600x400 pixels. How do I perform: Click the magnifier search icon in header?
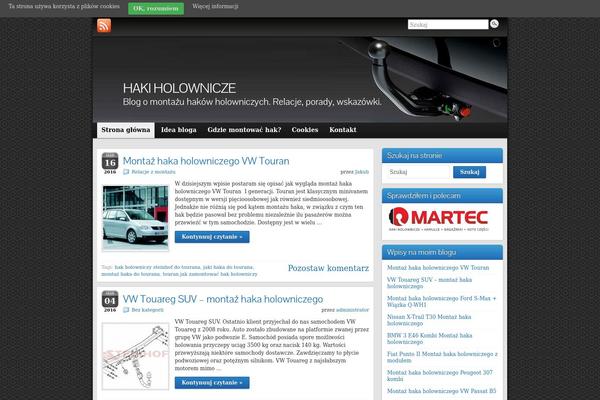pos(494,24)
